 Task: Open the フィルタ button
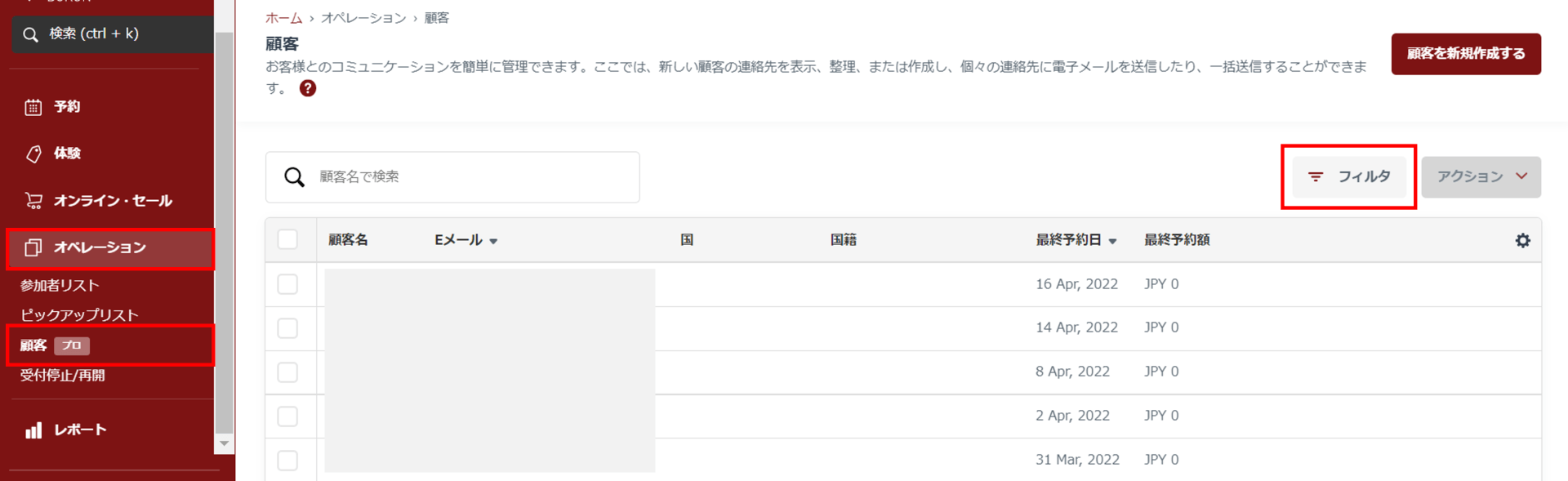point(1349,176)
